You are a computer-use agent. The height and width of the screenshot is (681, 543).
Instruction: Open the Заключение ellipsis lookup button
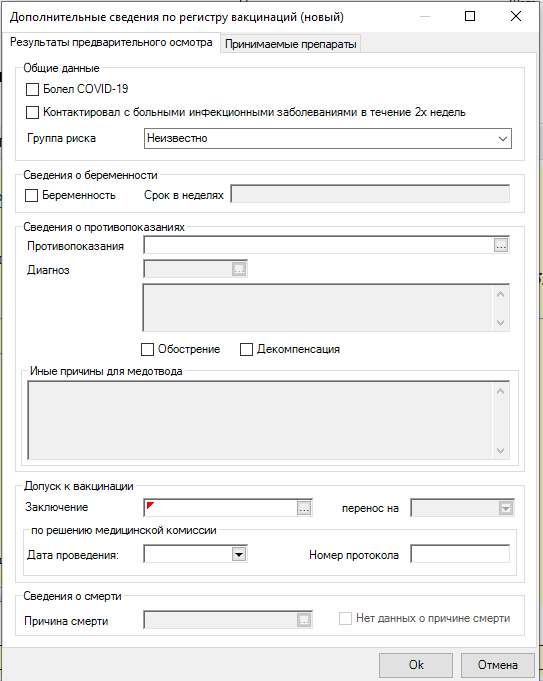point(304,508)
